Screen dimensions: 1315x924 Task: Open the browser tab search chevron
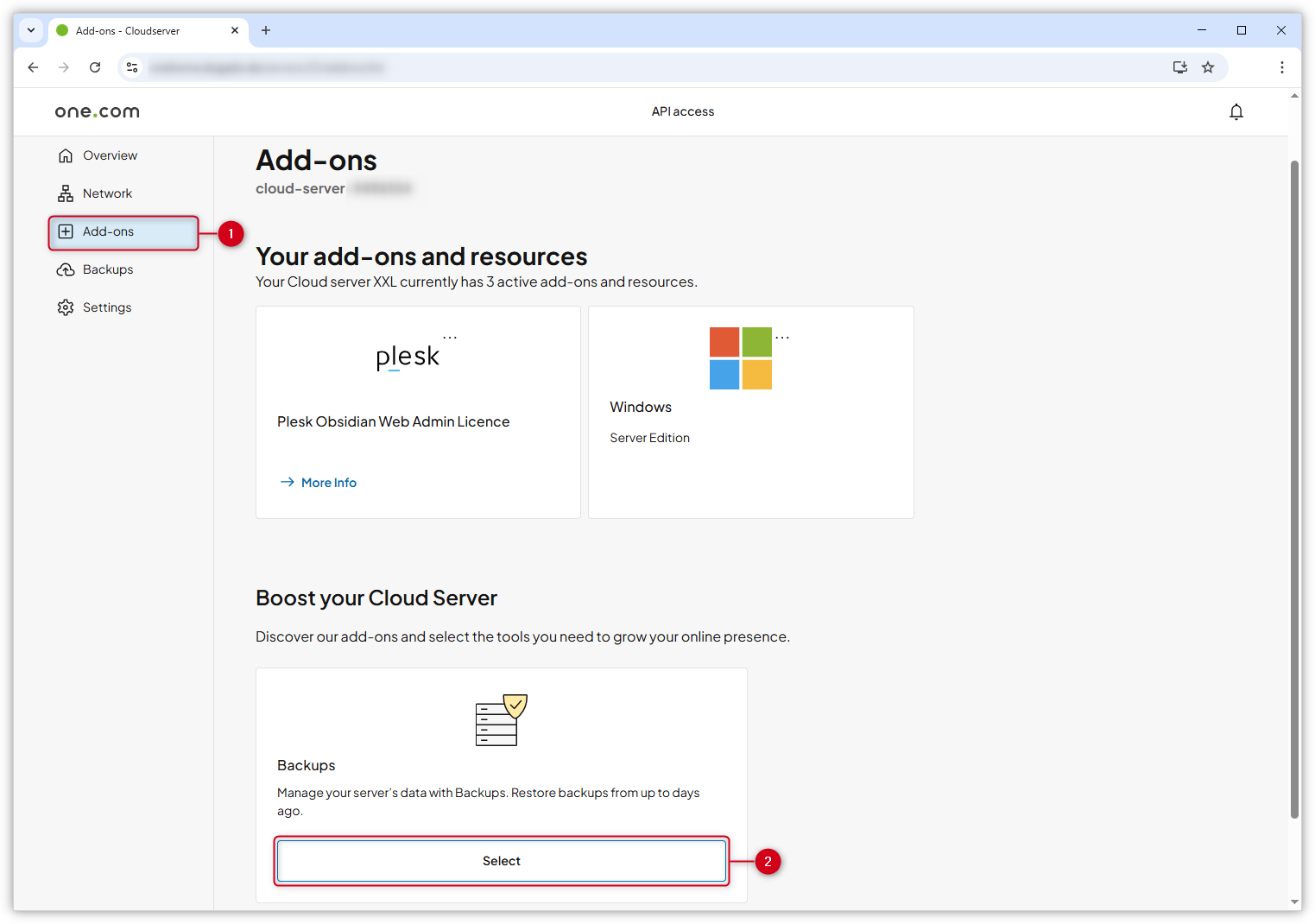point(31,30)
